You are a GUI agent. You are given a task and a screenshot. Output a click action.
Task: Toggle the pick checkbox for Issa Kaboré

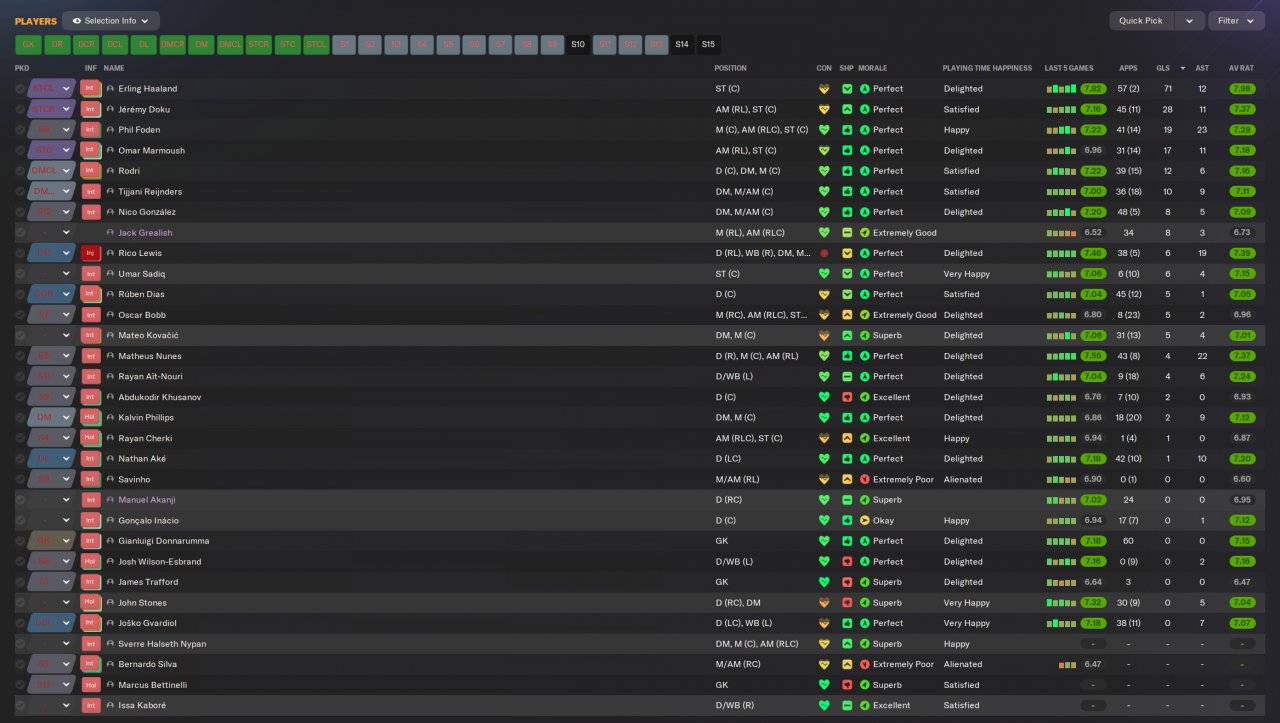(x=20, y=705)
